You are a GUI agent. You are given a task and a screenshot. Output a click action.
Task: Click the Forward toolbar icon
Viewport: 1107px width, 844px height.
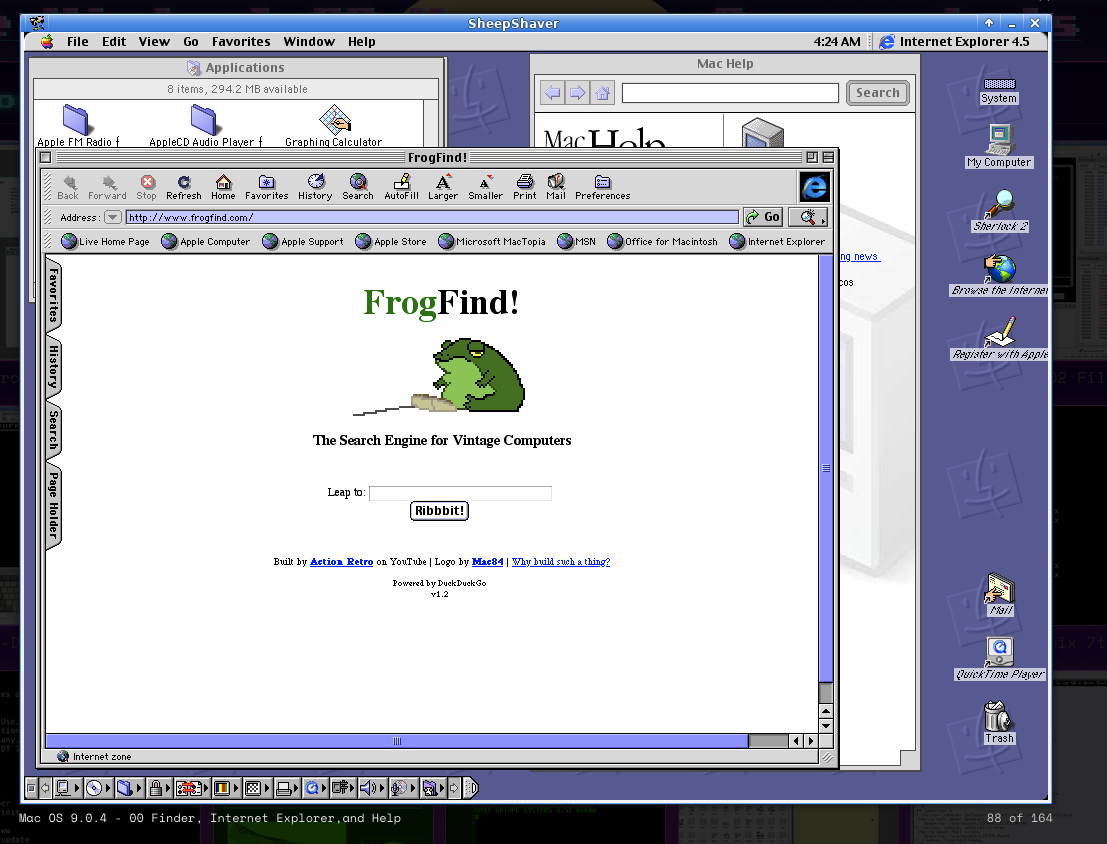click(107, 187)
